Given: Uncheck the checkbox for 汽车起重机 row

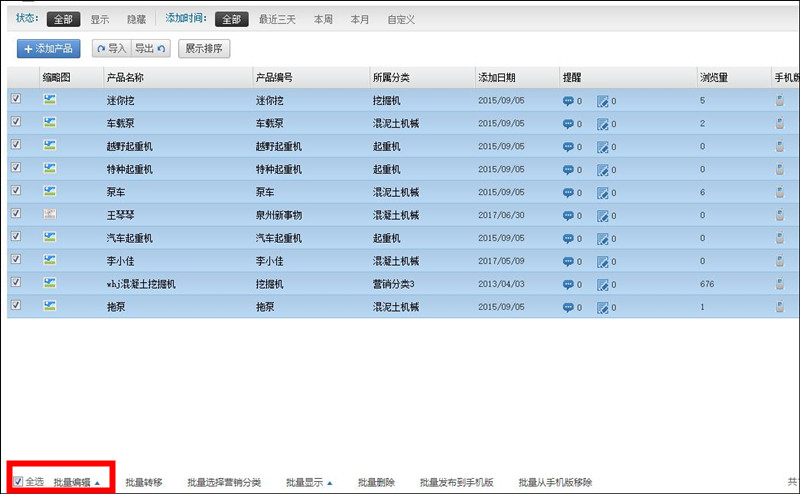Looking at the screenshot, I should pos(16,238).
